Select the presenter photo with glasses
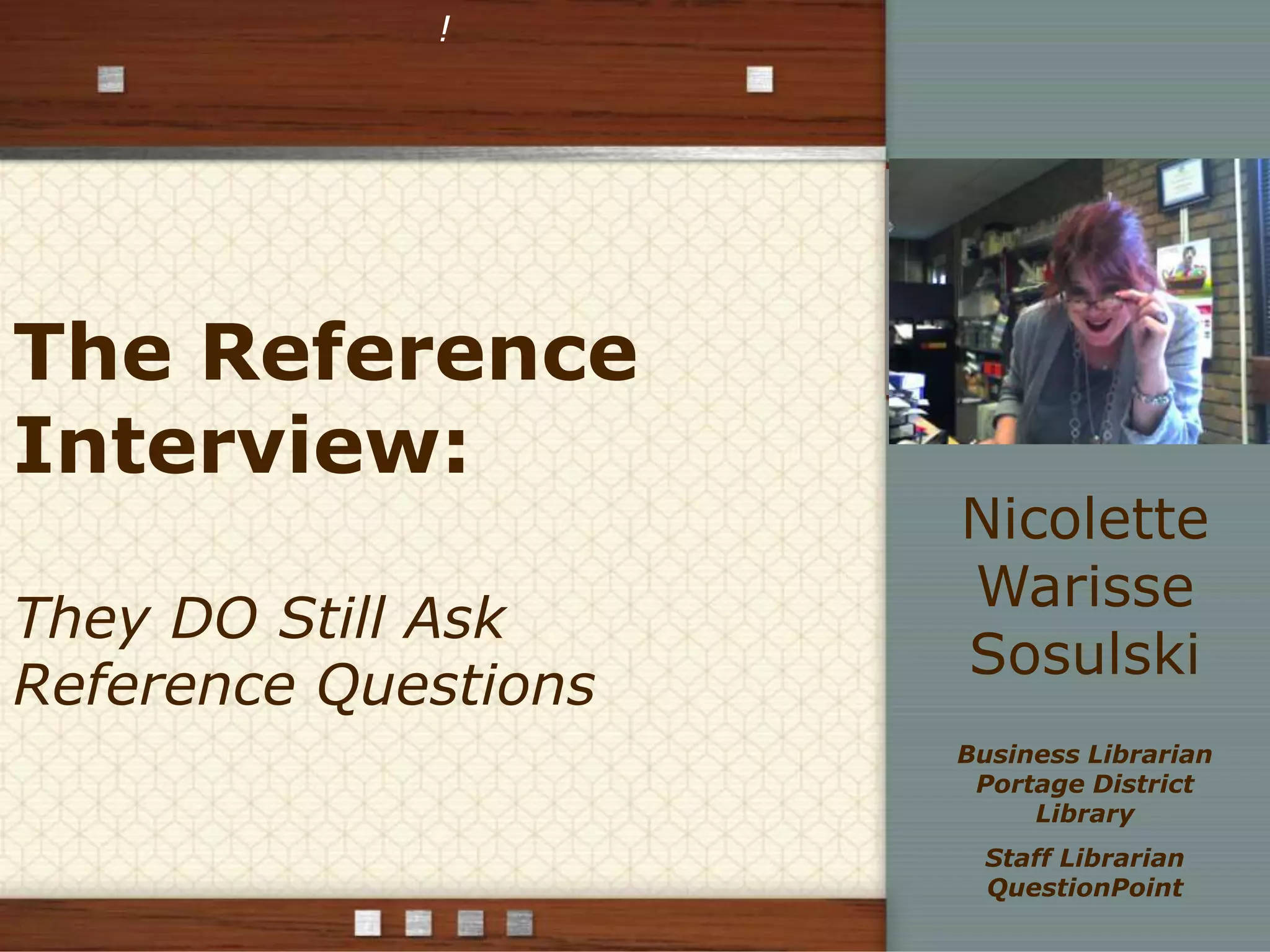The width and height of the screenshot is (1270, 952). click(1079, 301)
